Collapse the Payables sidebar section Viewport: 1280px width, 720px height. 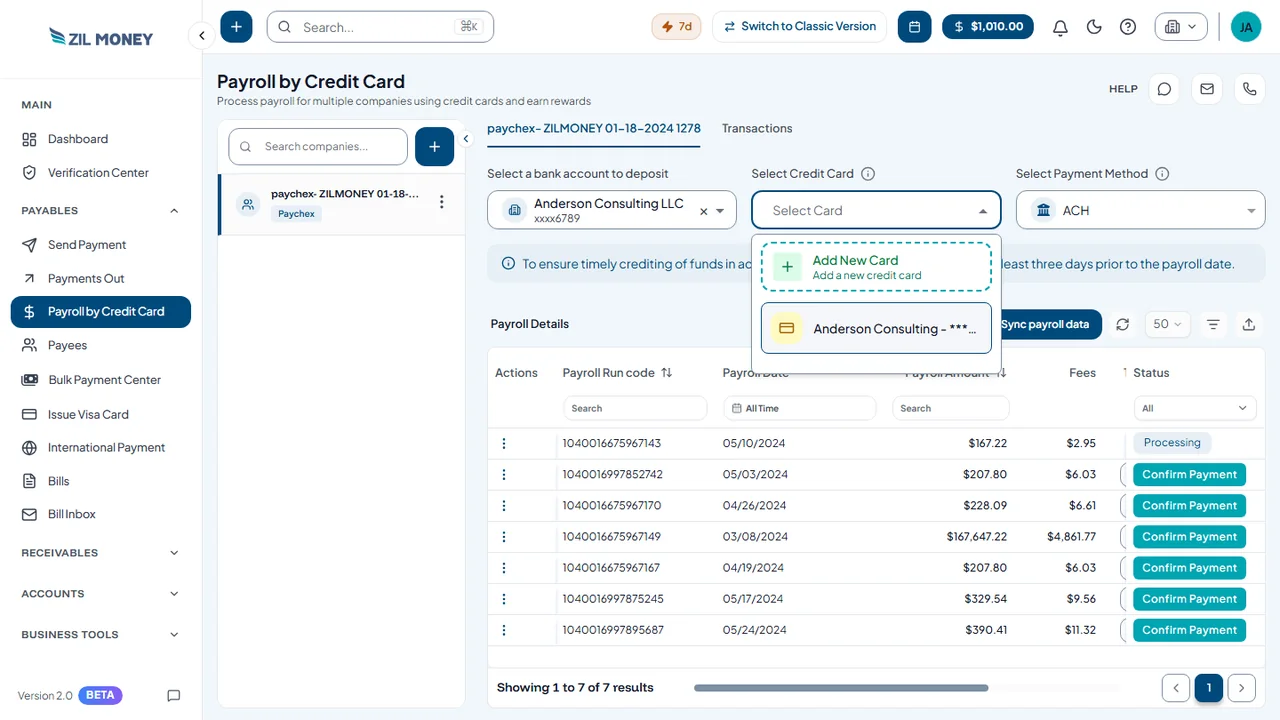pyautogui.click(x=101, y=211)
